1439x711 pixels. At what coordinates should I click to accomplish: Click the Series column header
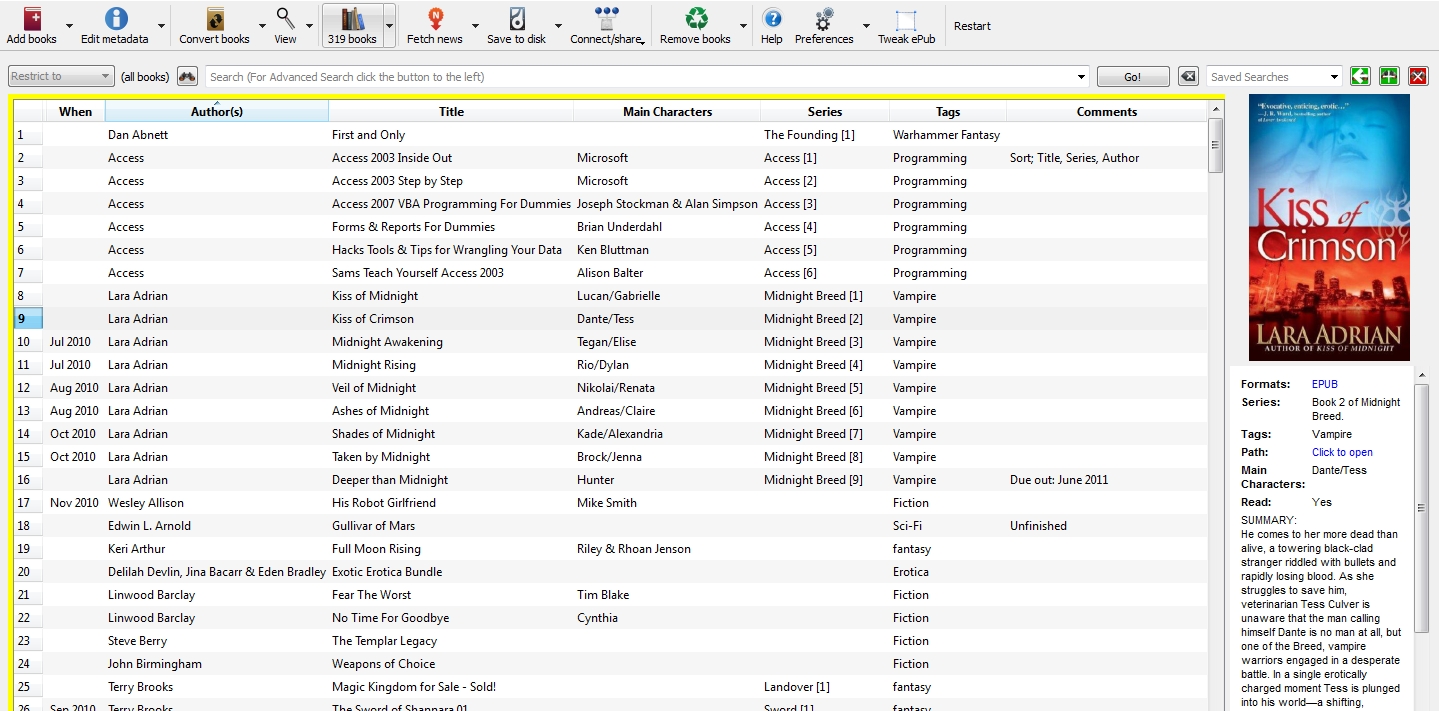(x=824, y=112)
